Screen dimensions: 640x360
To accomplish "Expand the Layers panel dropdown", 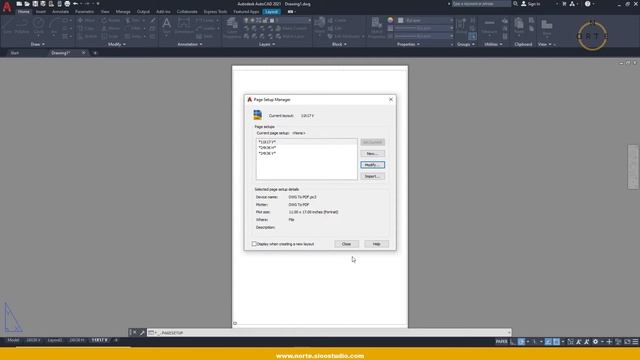I will (x=267, y=44).
